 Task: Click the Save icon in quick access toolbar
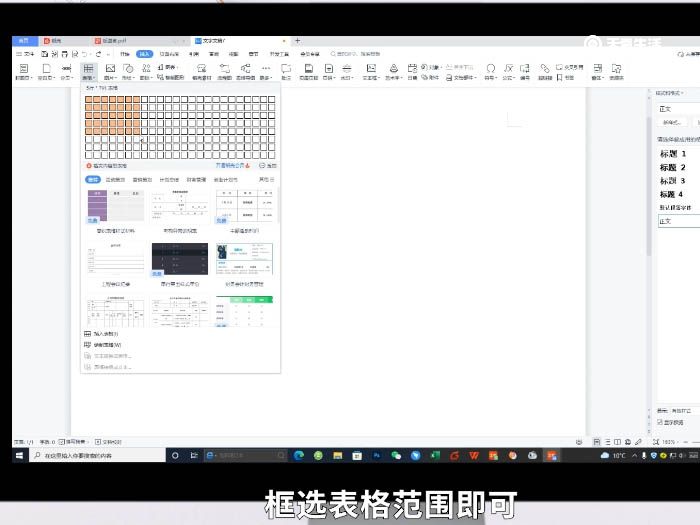[45, 54]
